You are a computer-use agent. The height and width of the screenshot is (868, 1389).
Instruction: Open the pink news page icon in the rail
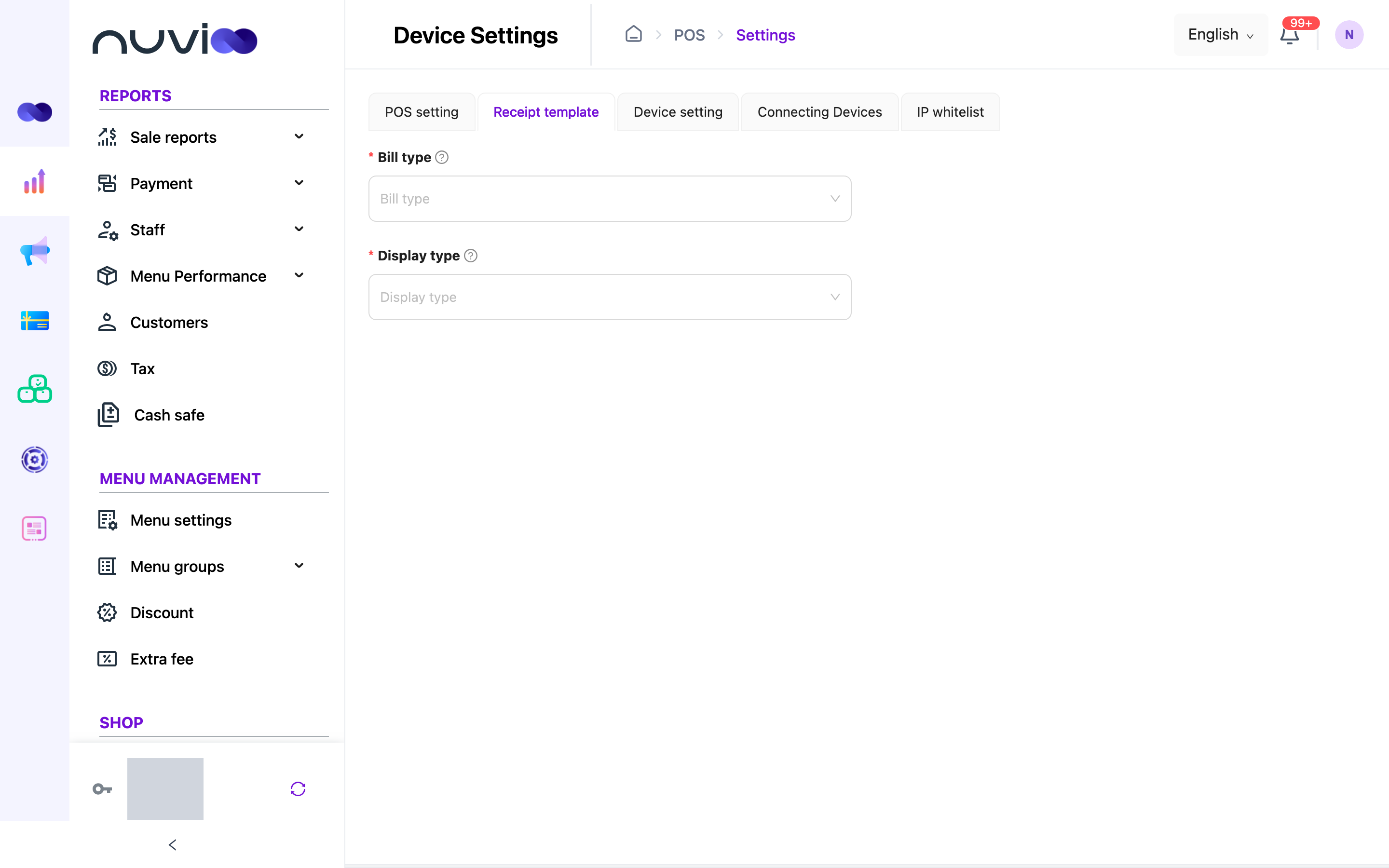[34, 528]
